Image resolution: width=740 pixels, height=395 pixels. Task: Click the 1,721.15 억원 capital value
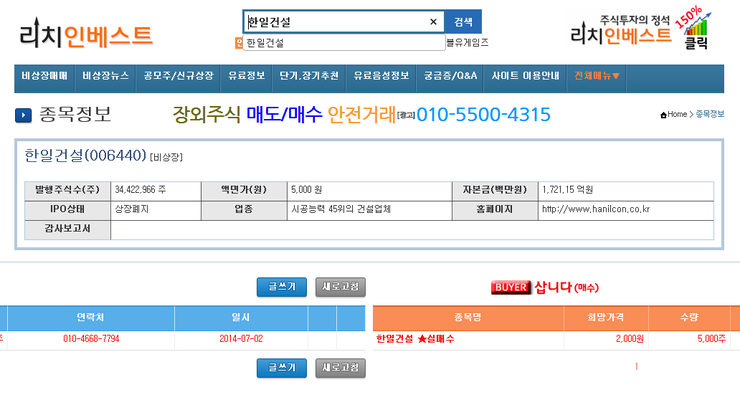click(567, 190)
